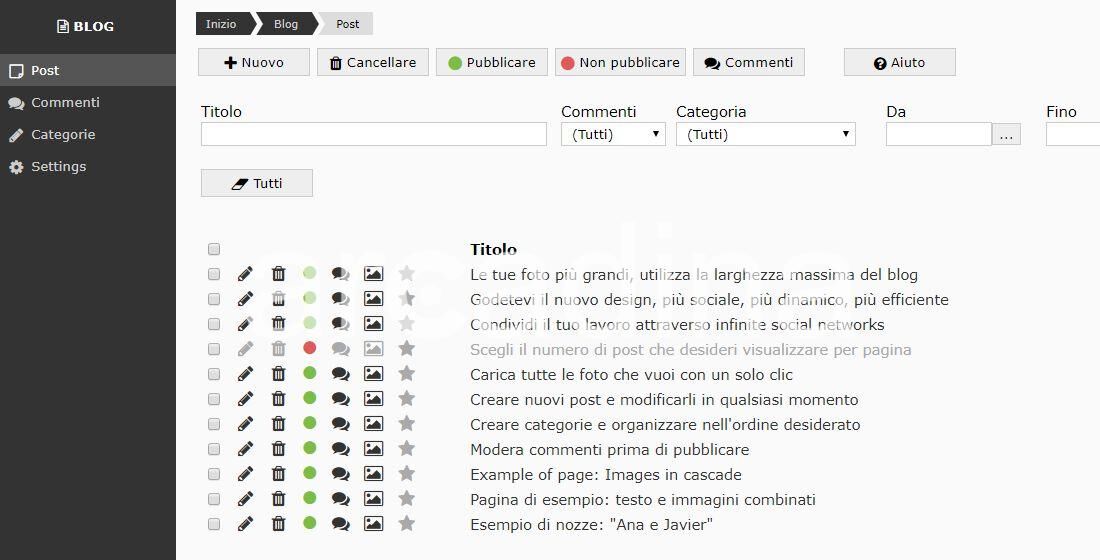Image resolution: width=1100 pixels, height=560 pixels.
Task: Click the Nuovo button to create a post
Action: click(x=254, y=62)
